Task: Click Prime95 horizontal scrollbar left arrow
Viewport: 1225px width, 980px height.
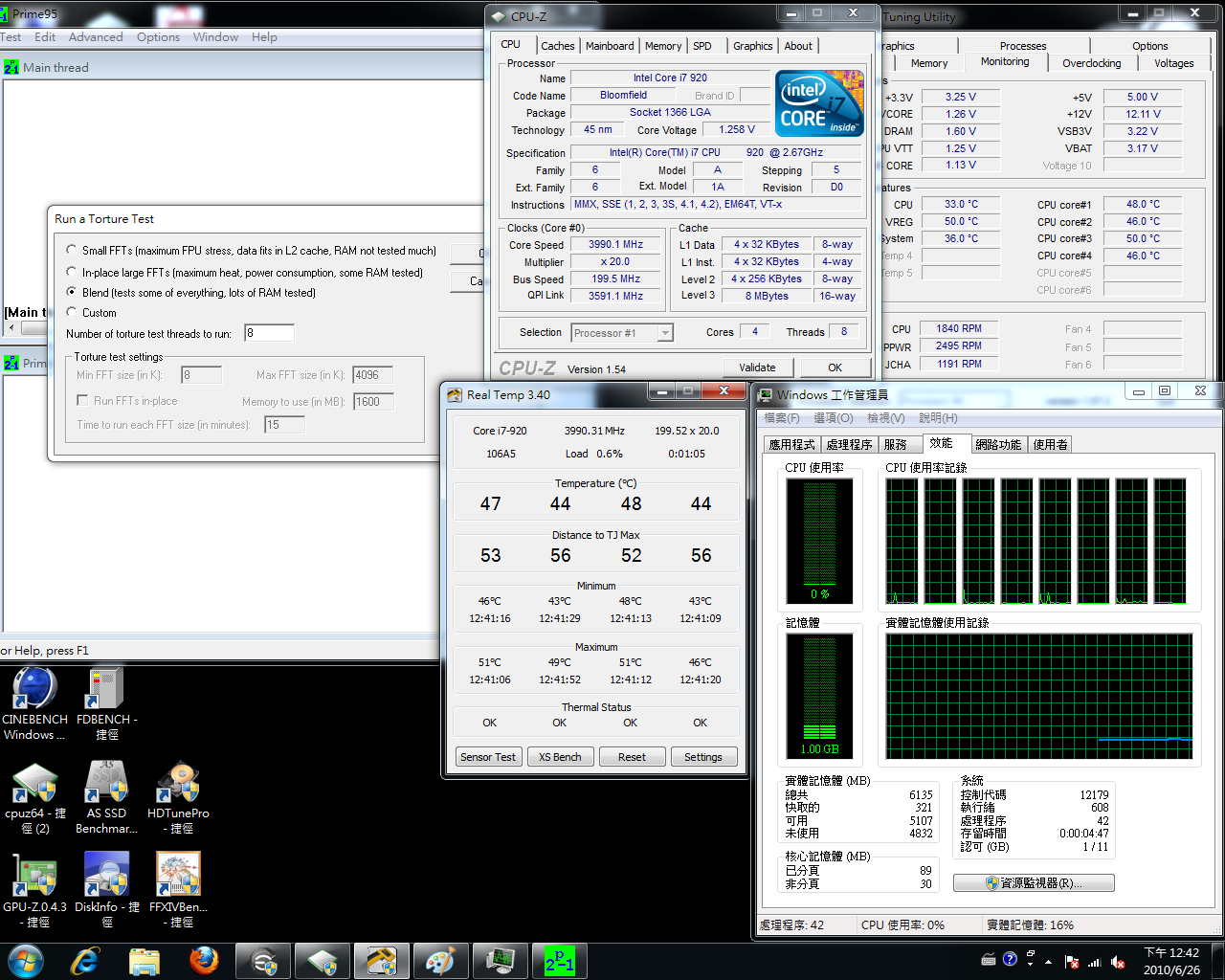Action: click(11, 327)
